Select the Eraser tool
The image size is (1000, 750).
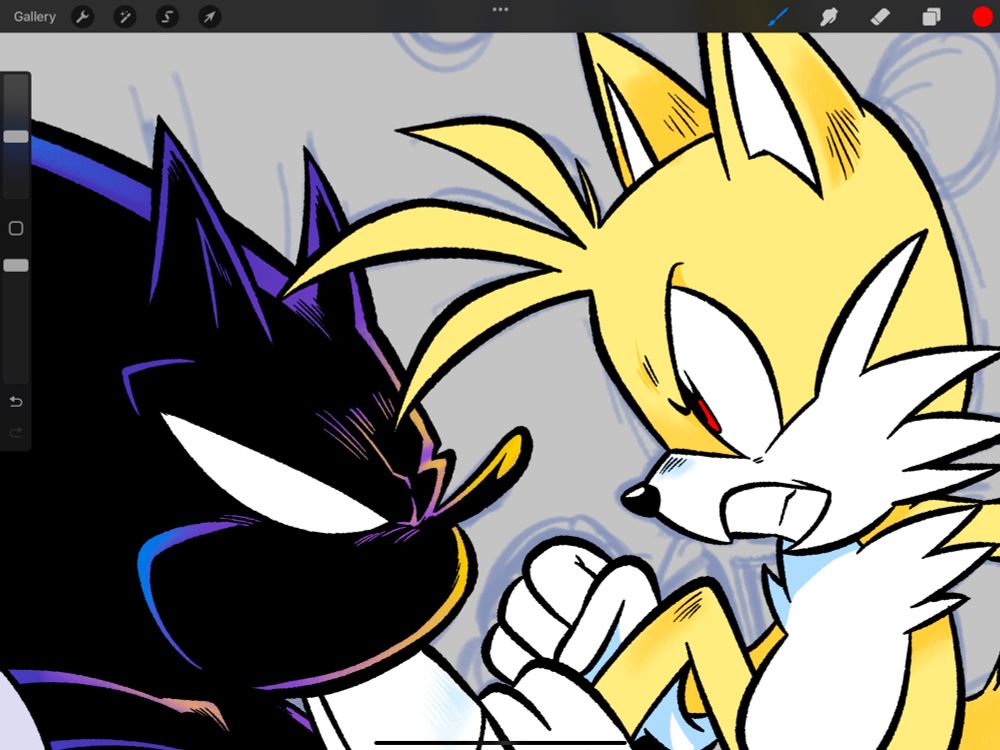coord(880,17)
